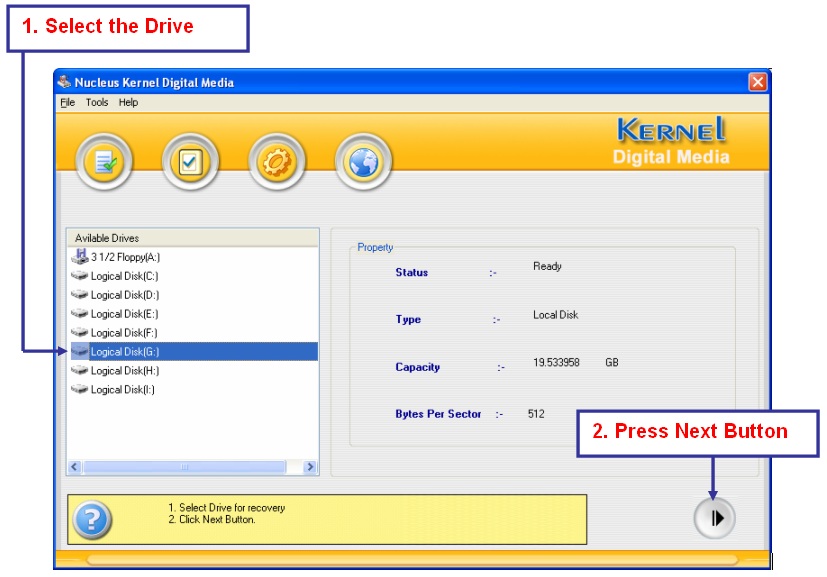Click the Nucleus Kernel title bar app icon
The height and width of the screenshot is (577, 827).
(65, 82)
